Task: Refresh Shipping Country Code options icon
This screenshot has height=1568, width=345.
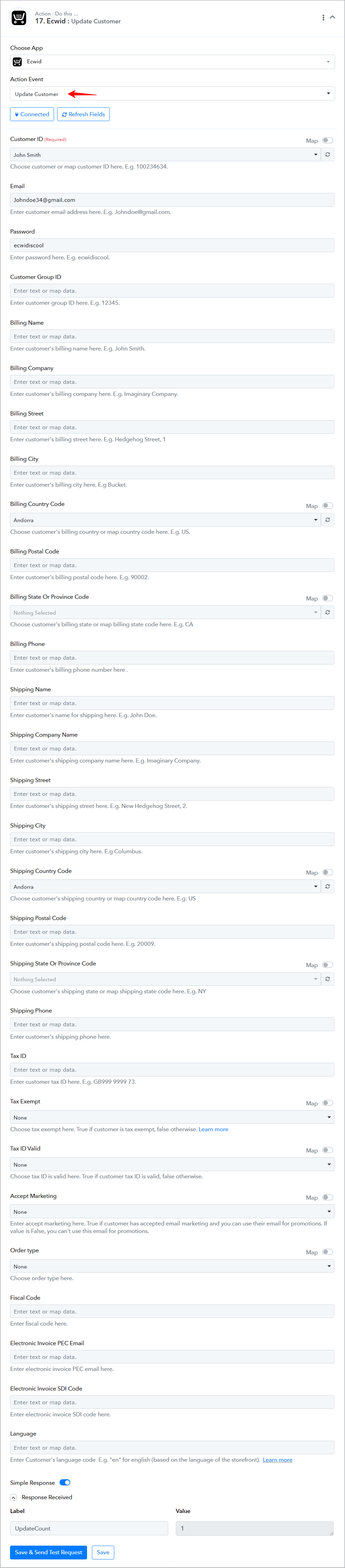Action: 327,887
